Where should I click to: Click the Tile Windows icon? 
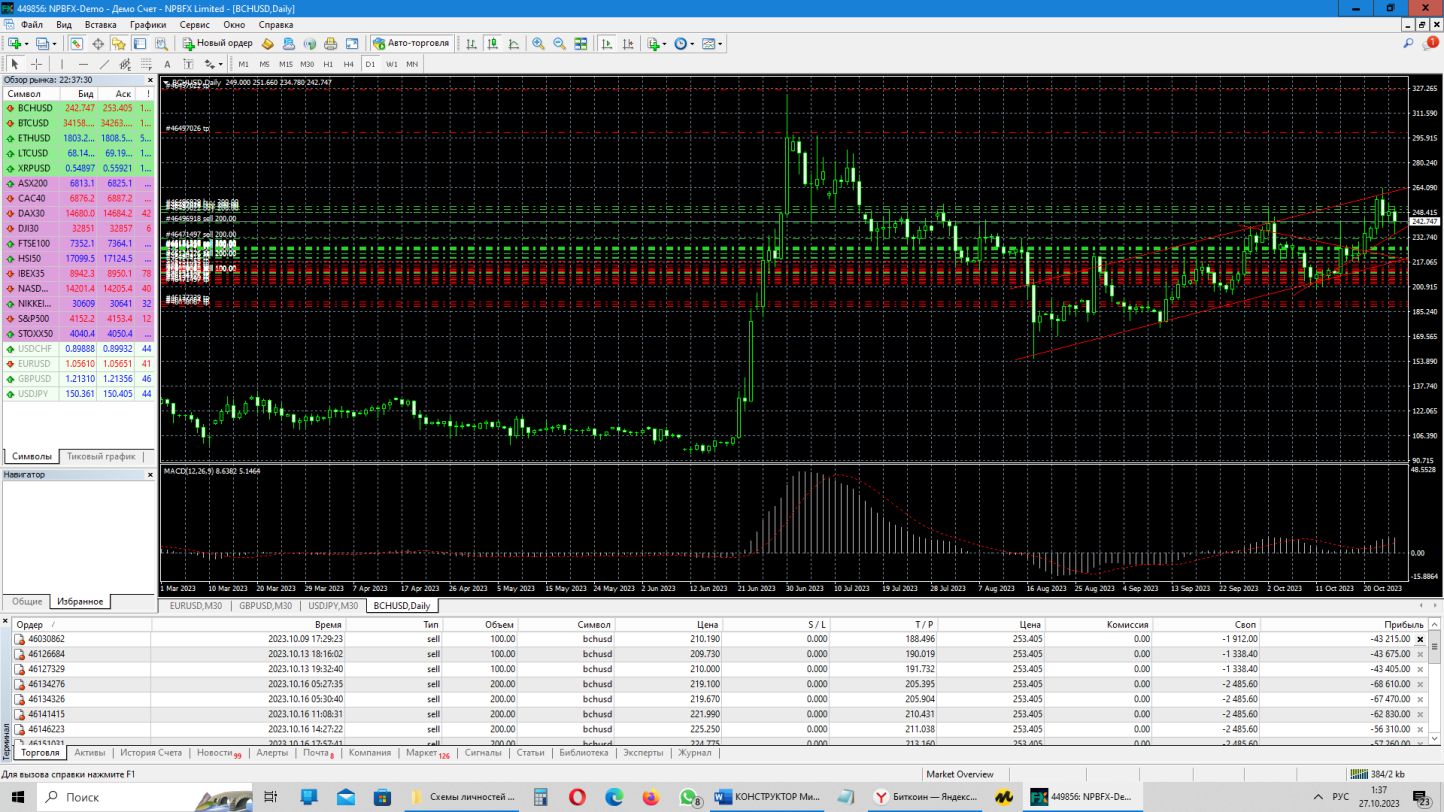coord(582,44)
